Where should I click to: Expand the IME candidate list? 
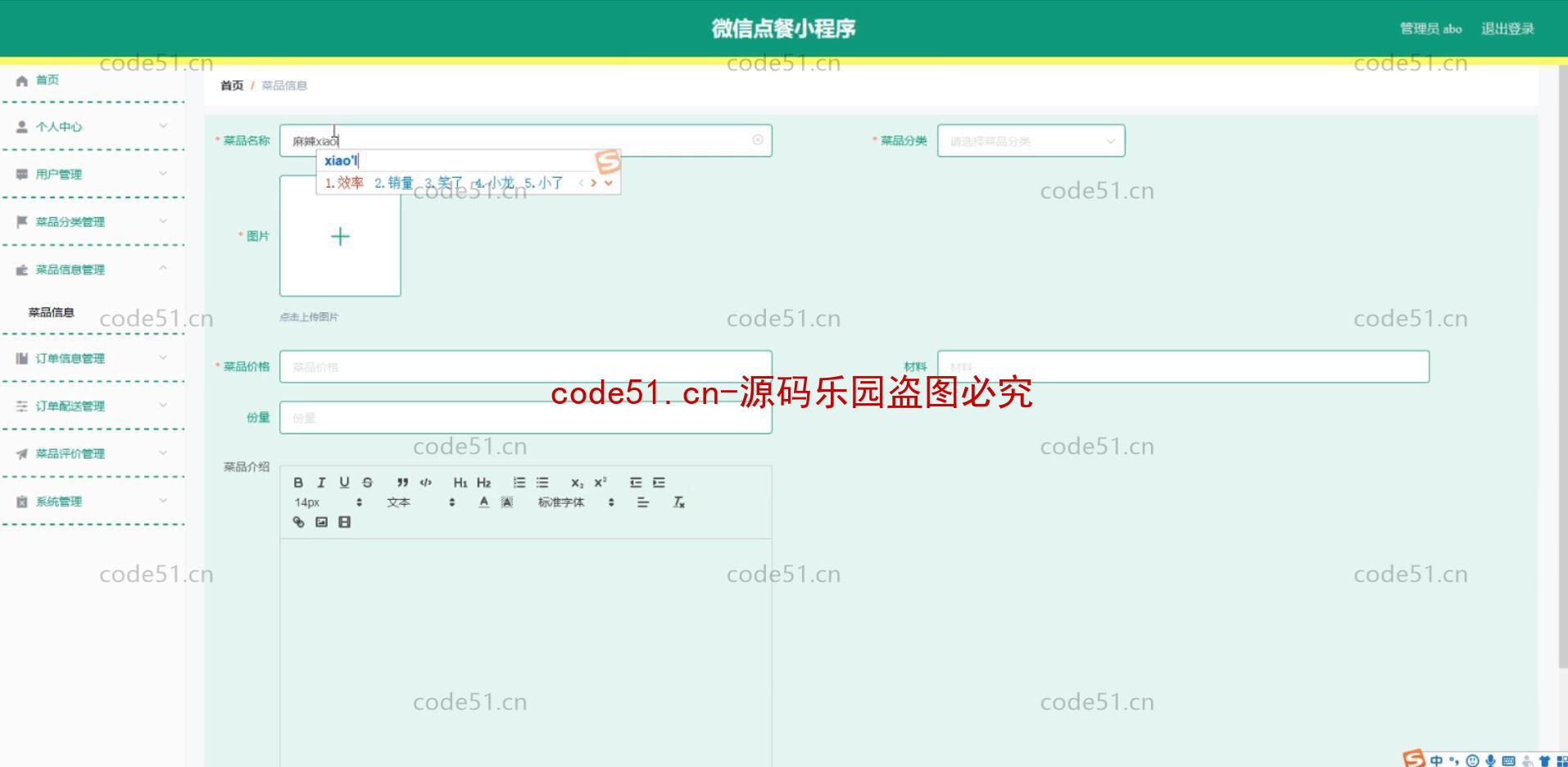pyautogui.click(x=609, y=183)
